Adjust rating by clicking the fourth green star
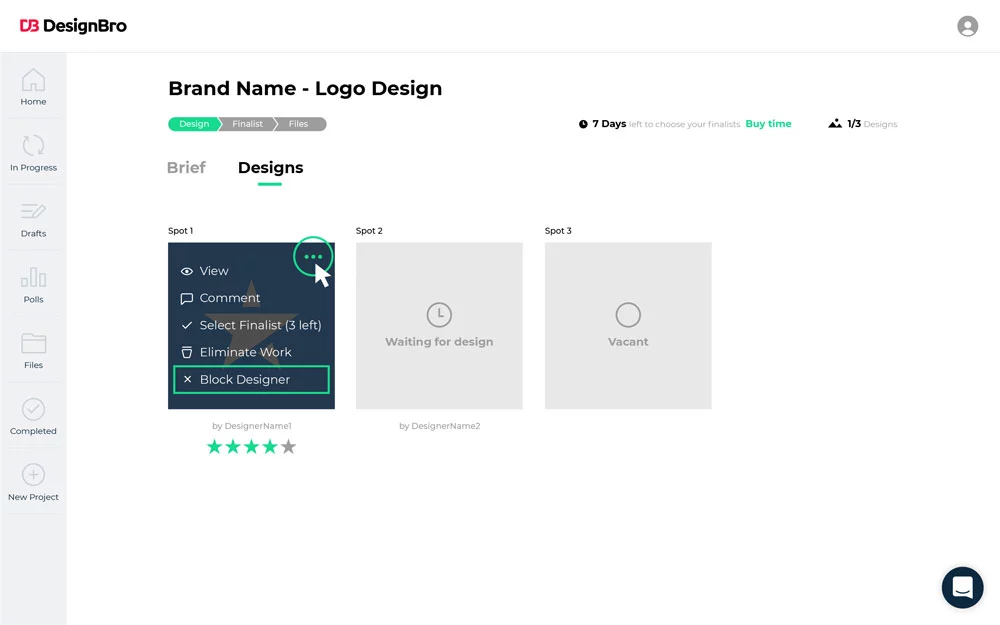 point(269,446)
